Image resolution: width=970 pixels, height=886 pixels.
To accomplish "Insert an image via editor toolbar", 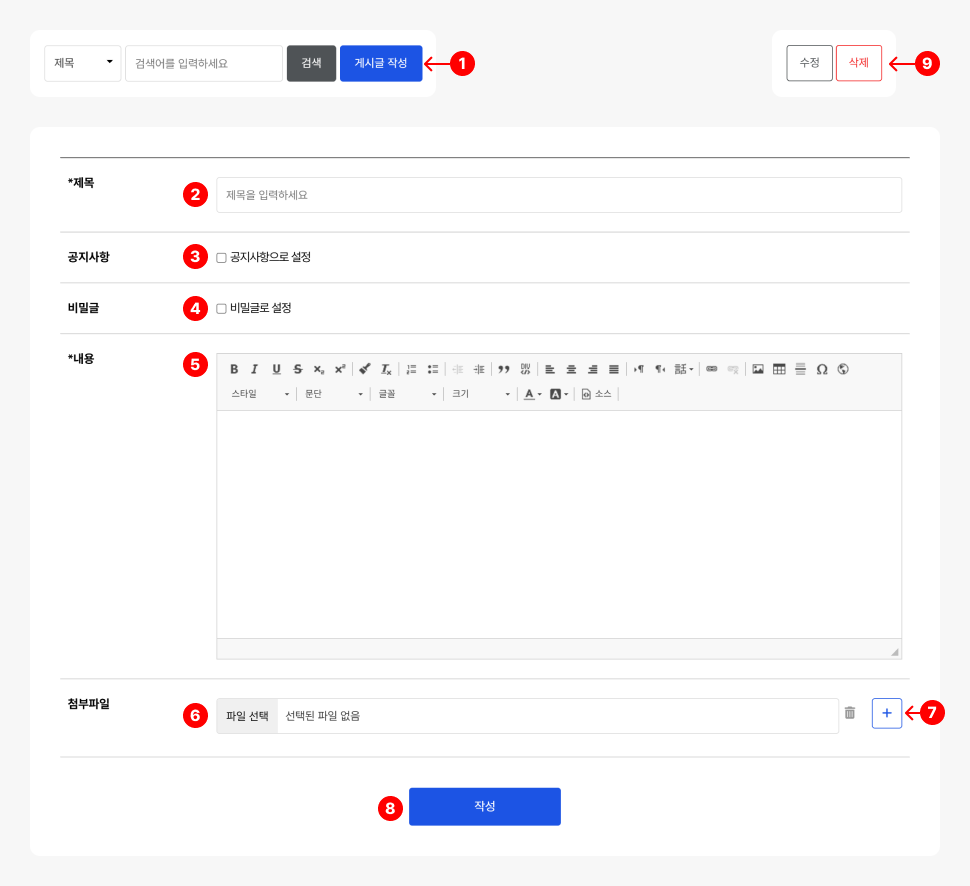I will click(x=758, y=369).
